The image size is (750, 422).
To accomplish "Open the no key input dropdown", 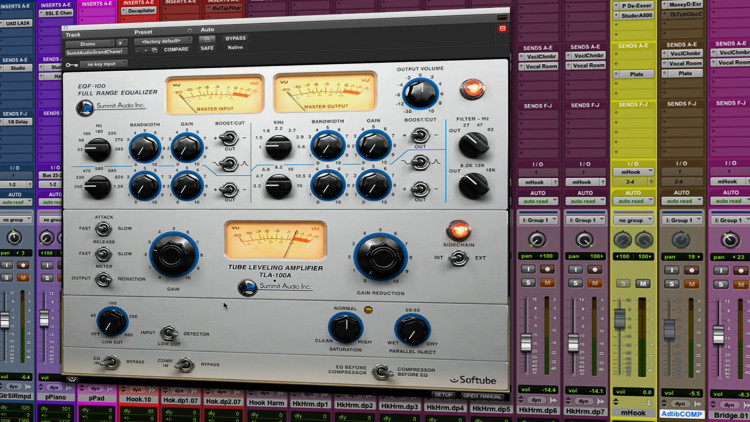I will point(104,64).
